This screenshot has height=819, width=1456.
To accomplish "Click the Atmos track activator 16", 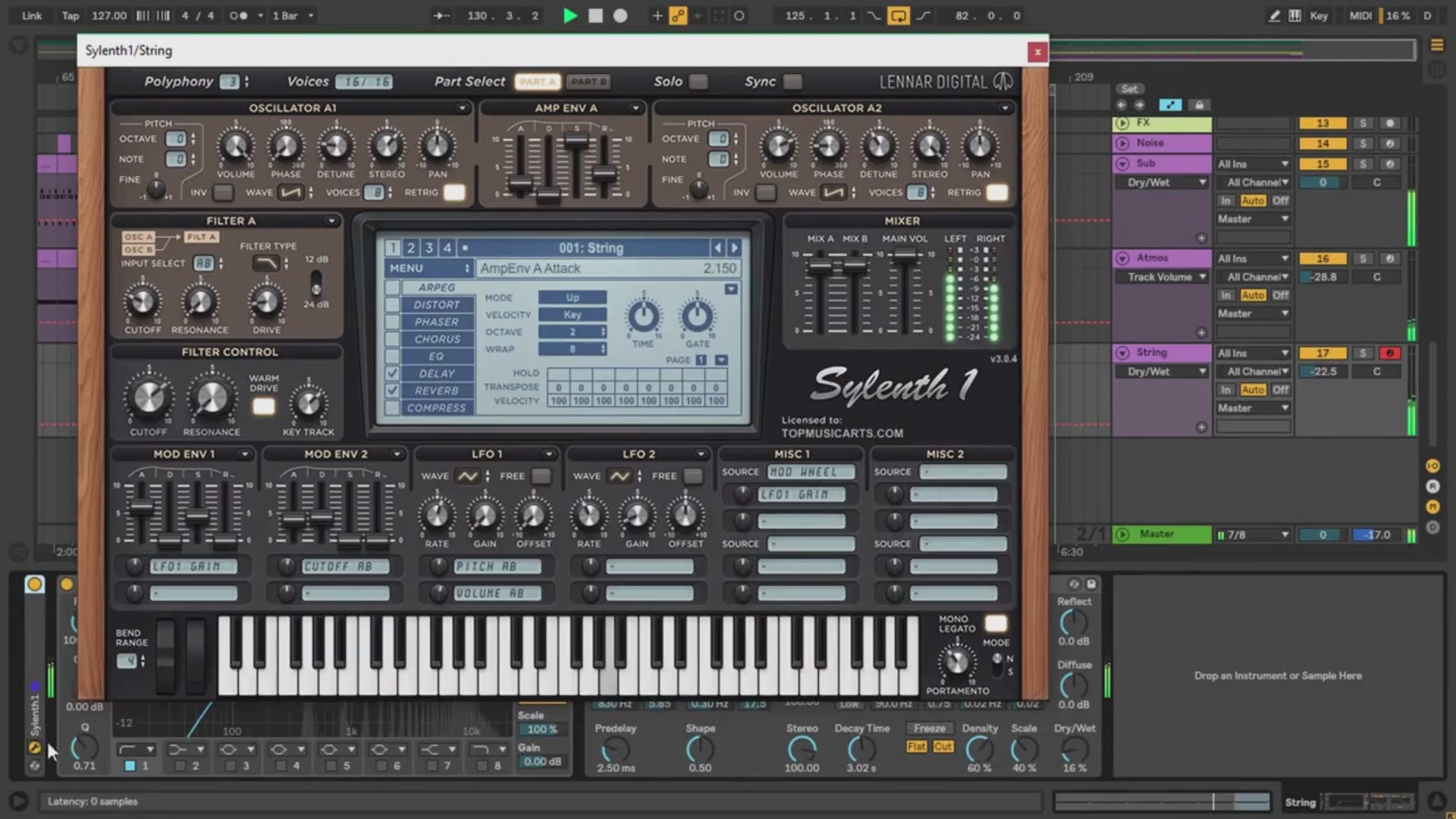I will click(1323, 259).
